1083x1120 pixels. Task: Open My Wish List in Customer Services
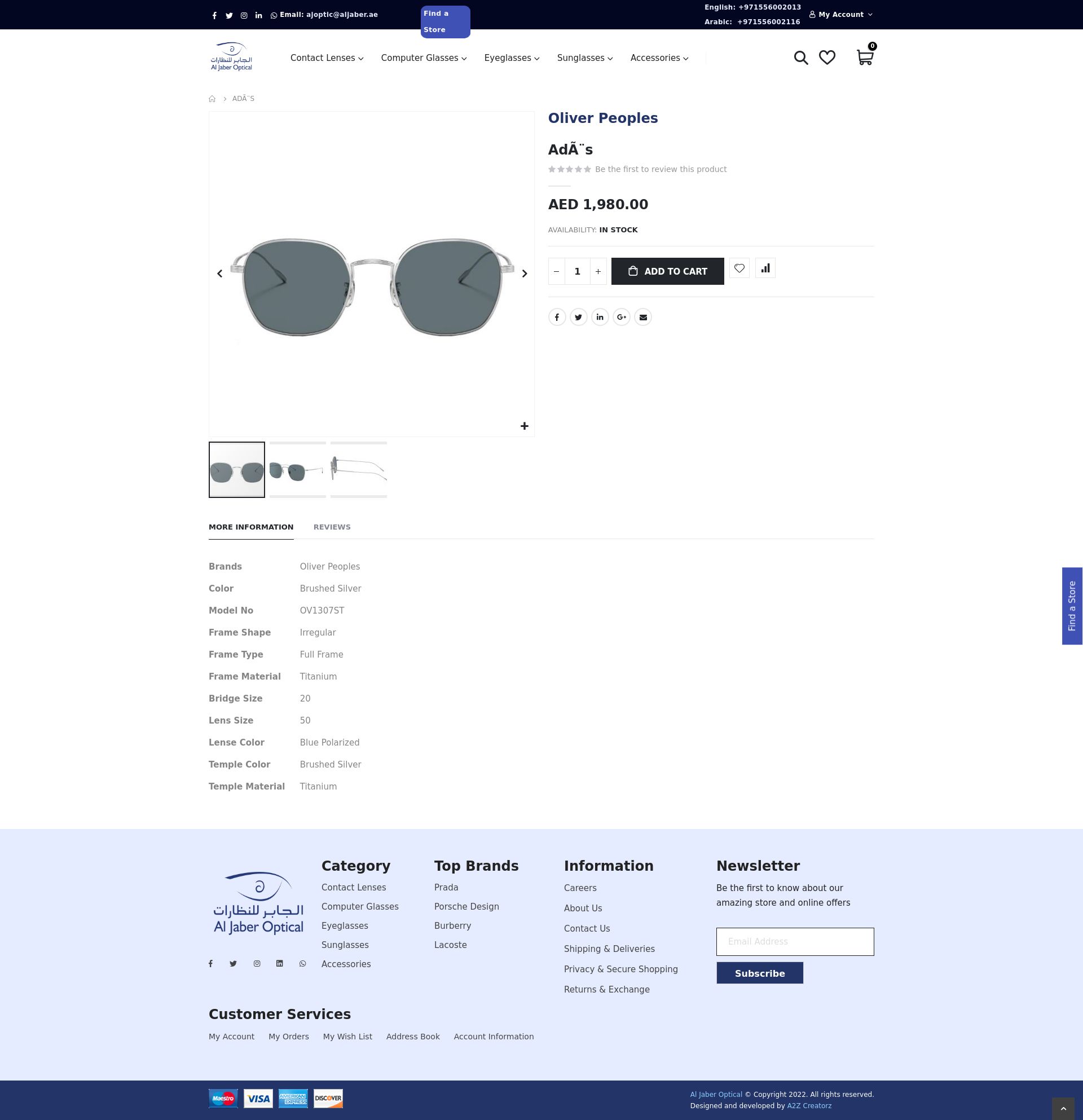[347, 1037]
